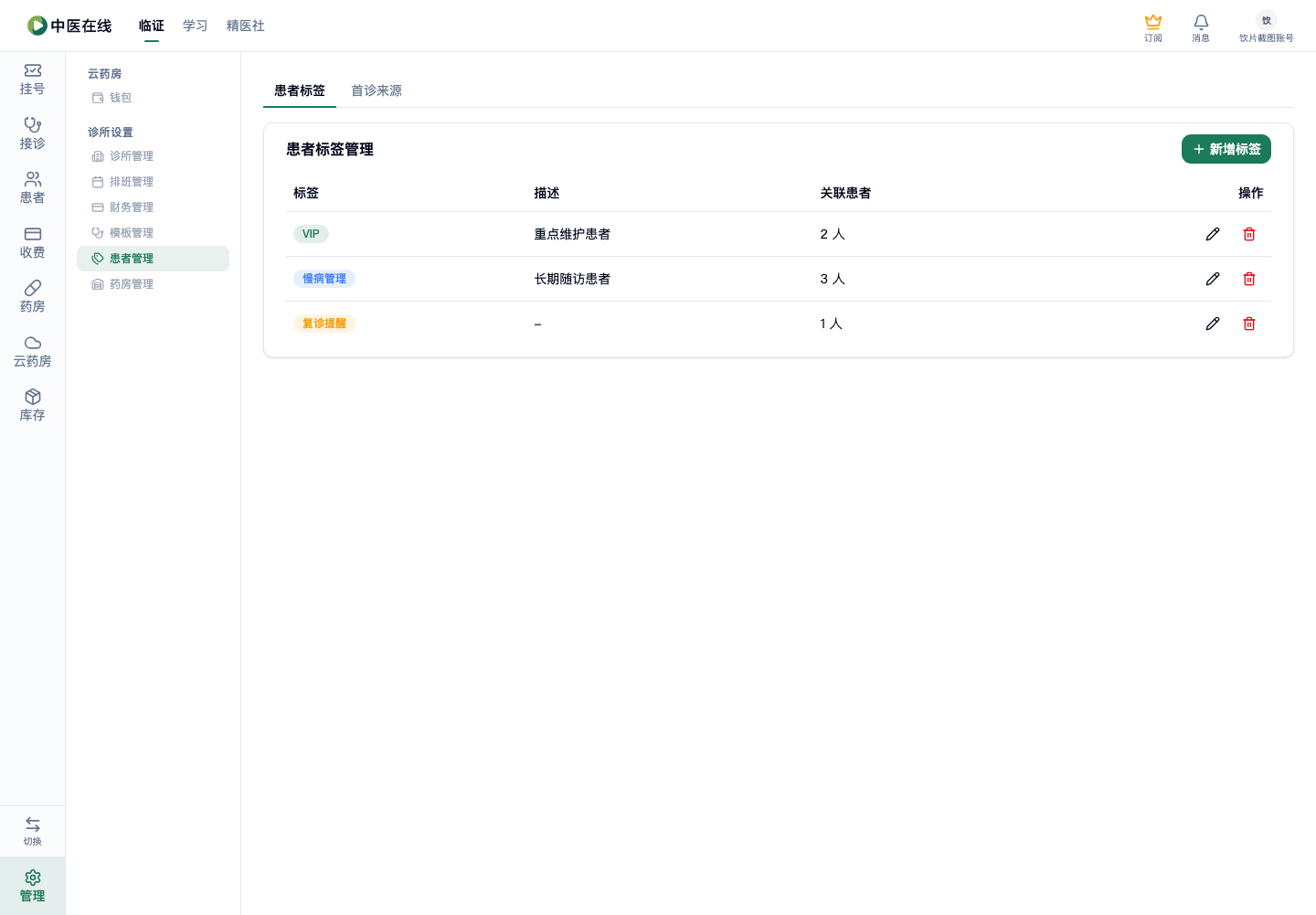Open the 库存 inventory sidebar icon

pyautogui.click(x=33, y=406)
